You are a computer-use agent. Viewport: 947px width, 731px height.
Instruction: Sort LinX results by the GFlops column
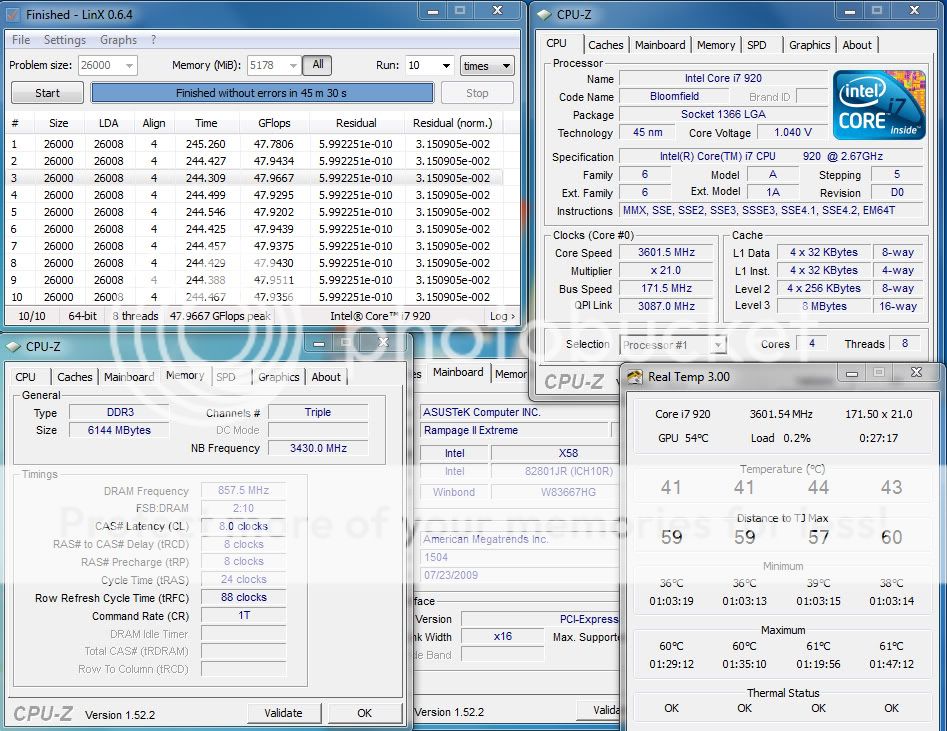[x=274, y=123]
